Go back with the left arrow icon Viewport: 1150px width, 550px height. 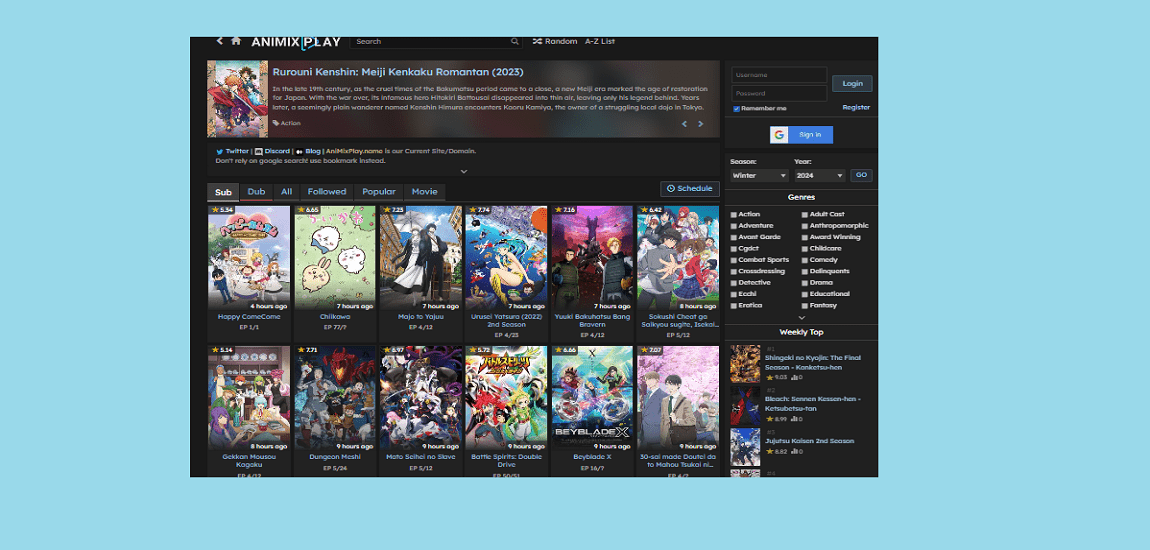pyautogui.click(x=219, y=41)
